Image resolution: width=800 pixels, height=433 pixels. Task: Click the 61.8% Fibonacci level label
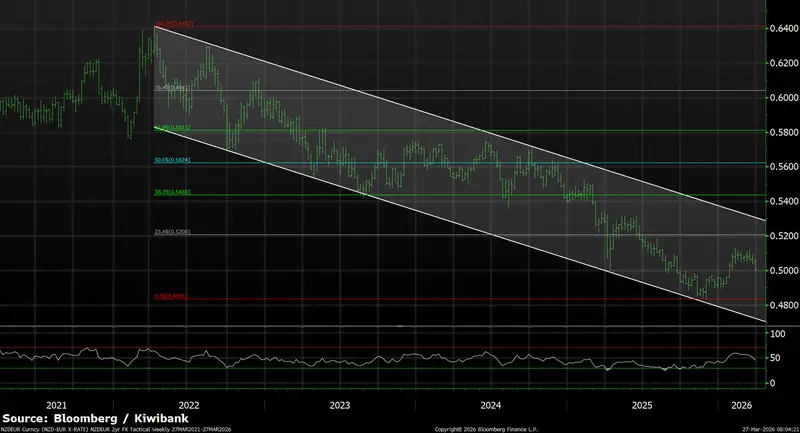pyautogui.click(x=172, y=128)
